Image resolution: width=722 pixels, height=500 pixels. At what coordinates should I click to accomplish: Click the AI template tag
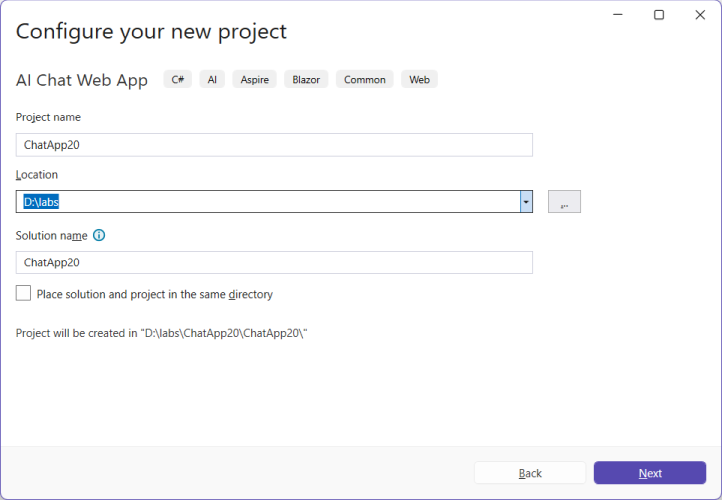click(212, 80)
